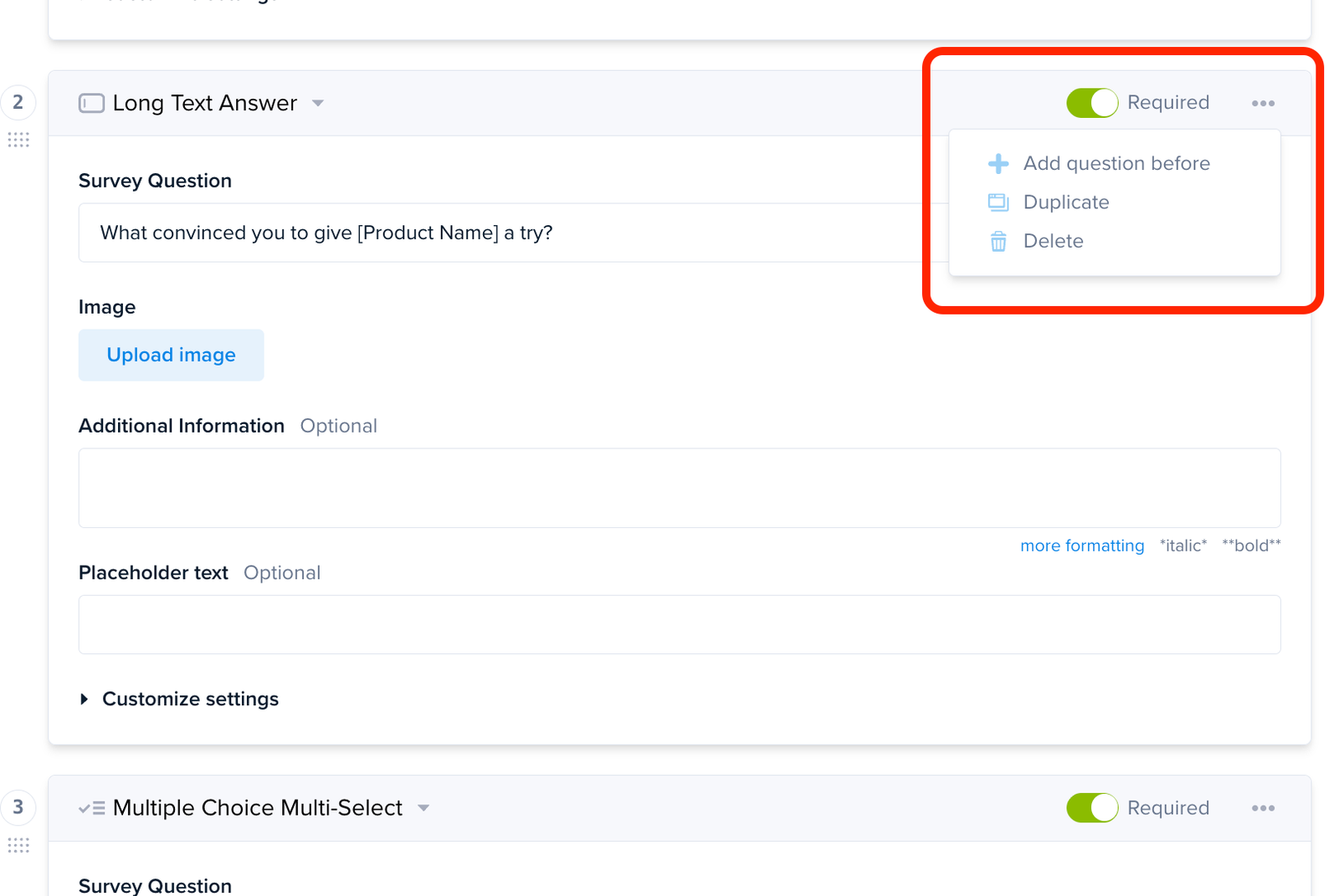The height and width of the screenshot is (896, 1339).
Task: Grab the drag handle under question number 2
Action: tap(18, 140)
